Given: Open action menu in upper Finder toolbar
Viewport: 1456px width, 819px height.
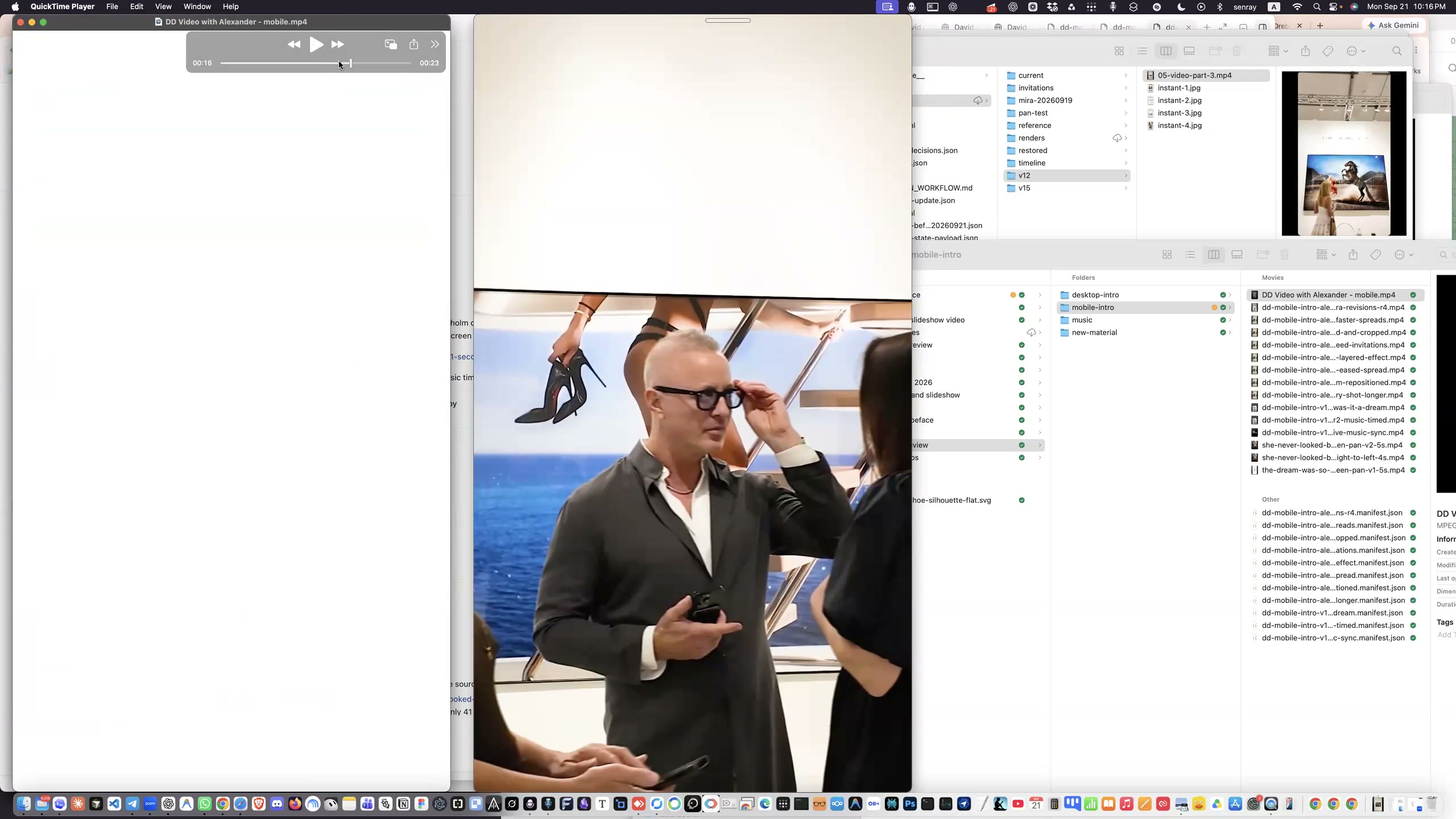Looking at the screenshot, I should pos(1356,51).
